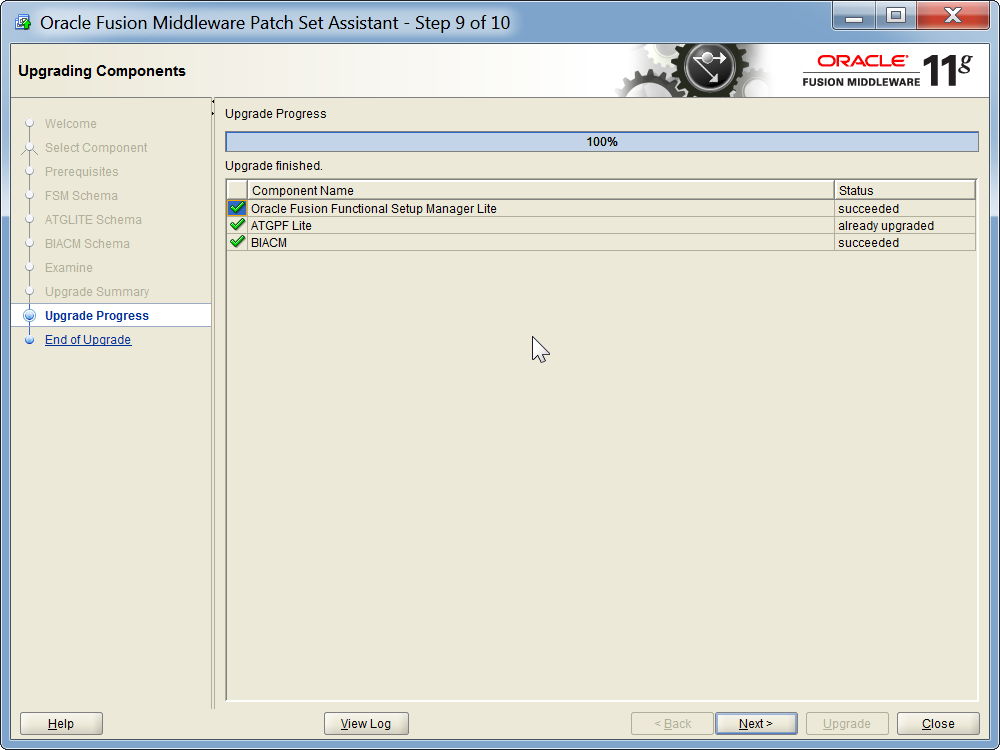The width and height of the screenshot is (1000, 750).
Task: Click the Upgrade Summary step
Action: [97, 291]
